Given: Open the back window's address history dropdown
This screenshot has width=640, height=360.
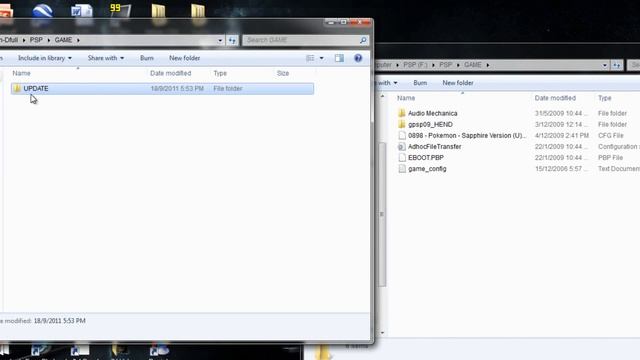Looking at the screenshot, I should [x=605, y=65].
